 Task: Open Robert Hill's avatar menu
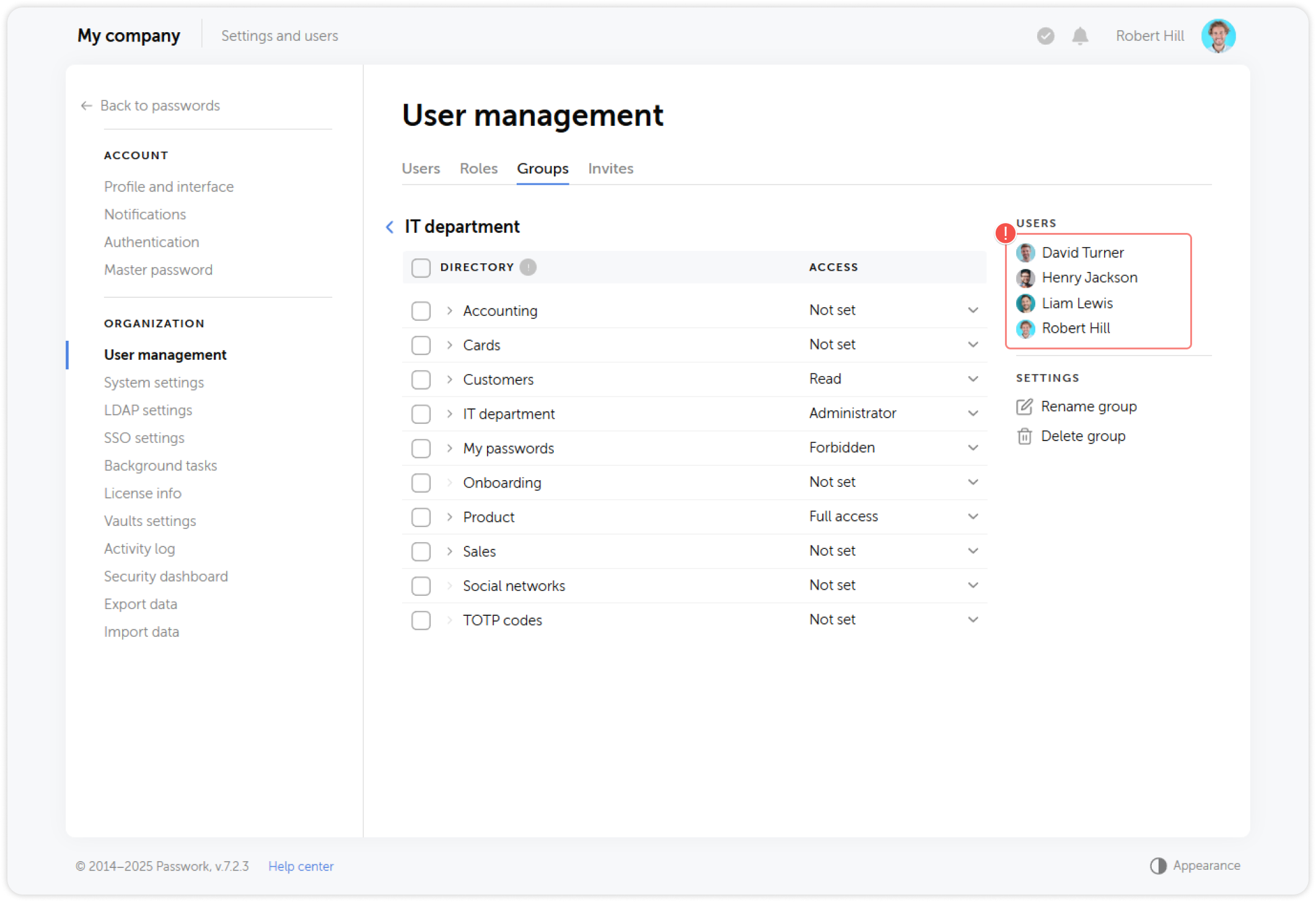[1218, 36]
